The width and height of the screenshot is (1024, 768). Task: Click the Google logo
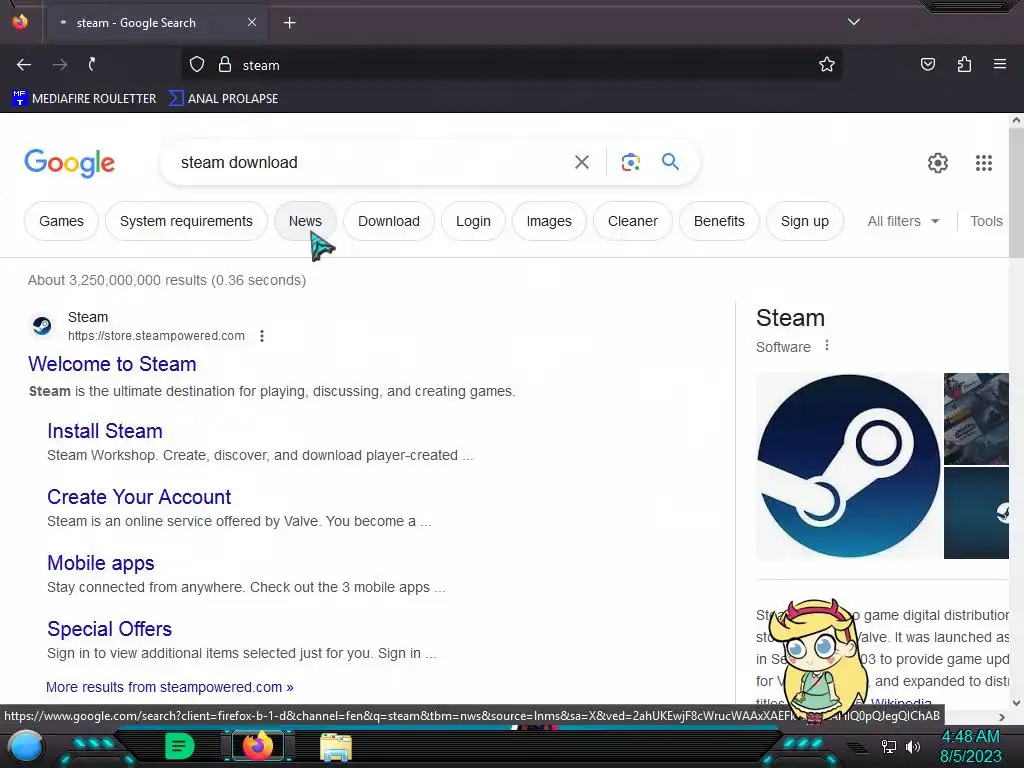[69, 163]
